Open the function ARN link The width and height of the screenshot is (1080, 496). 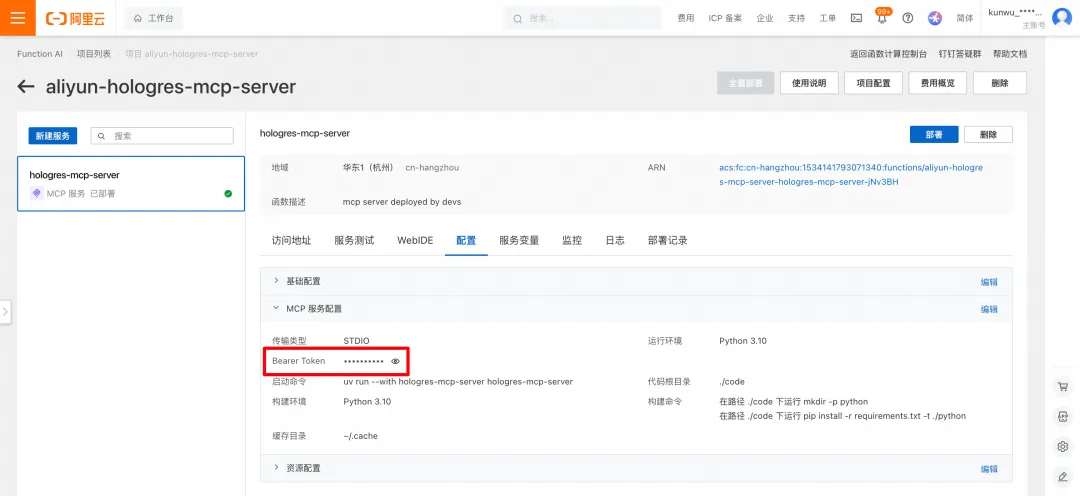pos(851,175)
